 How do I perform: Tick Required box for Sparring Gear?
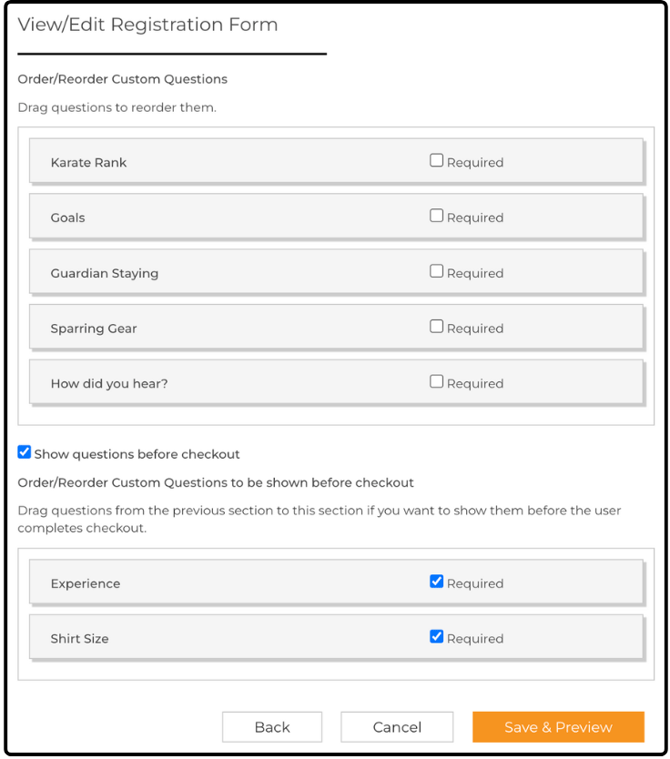pos(436,326)
